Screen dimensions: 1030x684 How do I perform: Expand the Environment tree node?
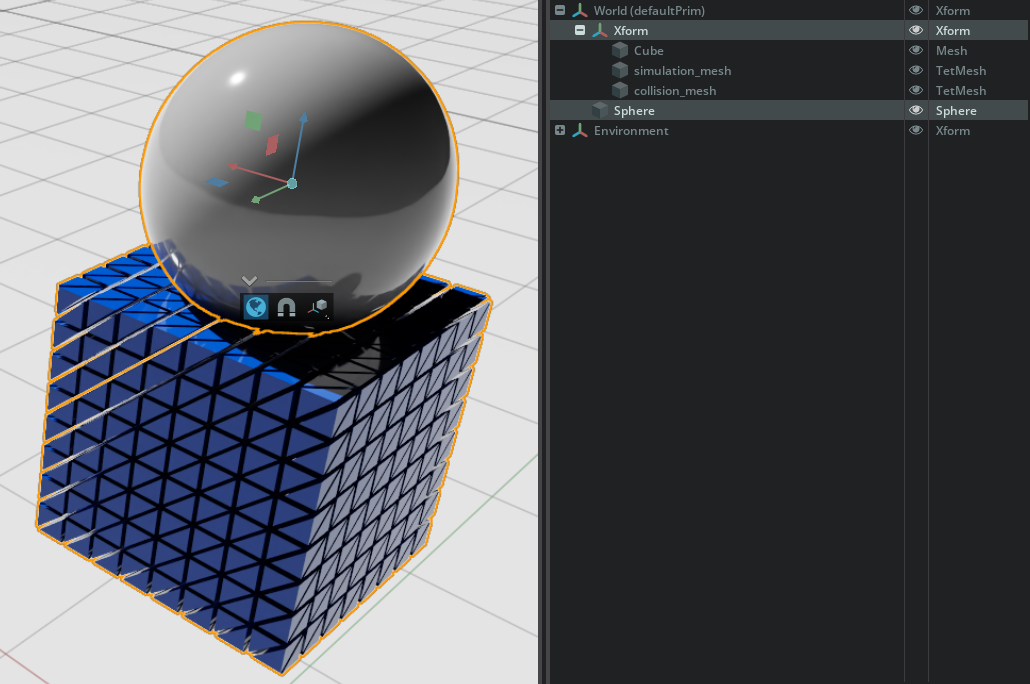(x=560, y=131)
